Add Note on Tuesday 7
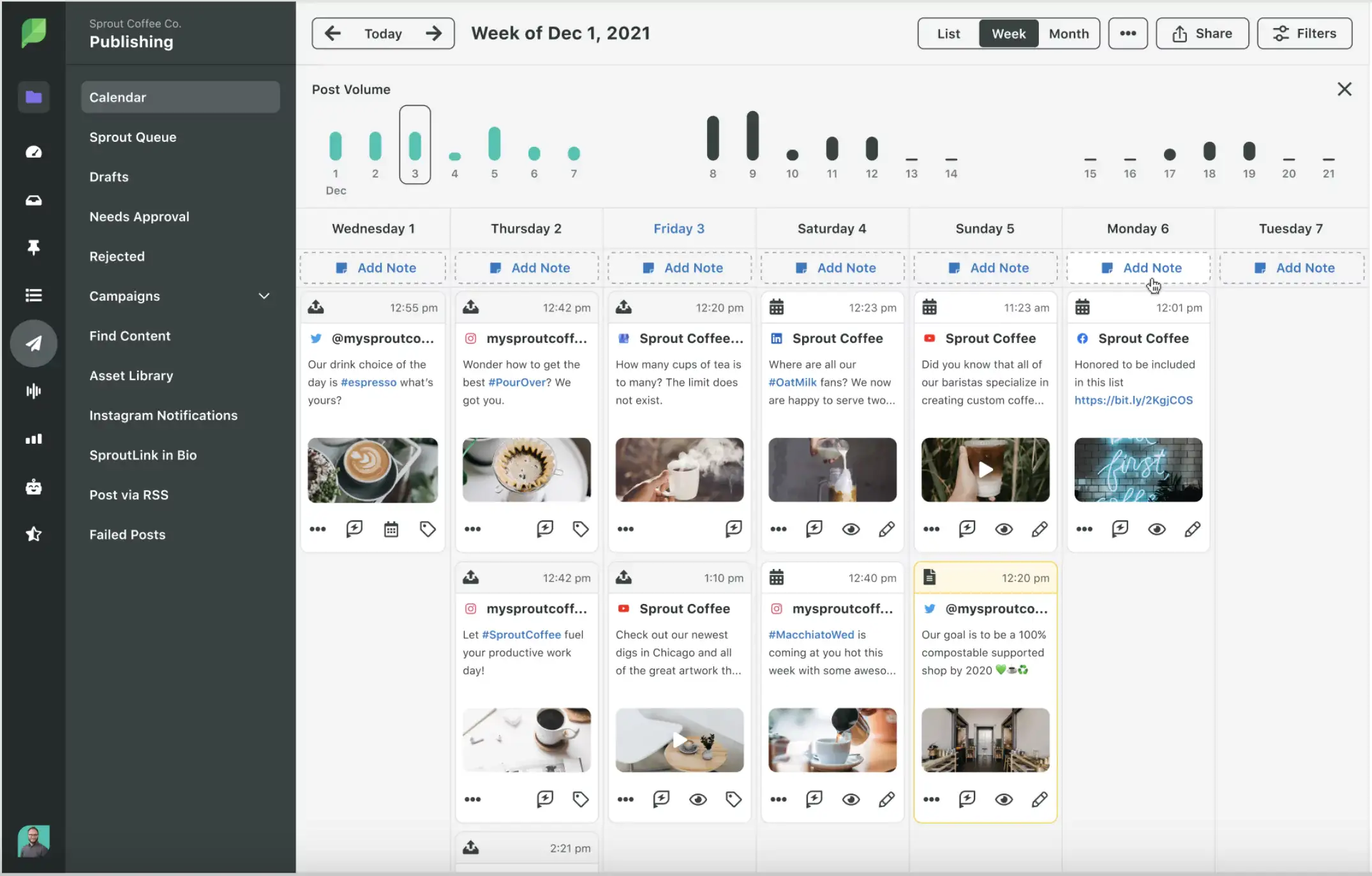Screen dimensions: 1372x876 [x=1292, y=268]
